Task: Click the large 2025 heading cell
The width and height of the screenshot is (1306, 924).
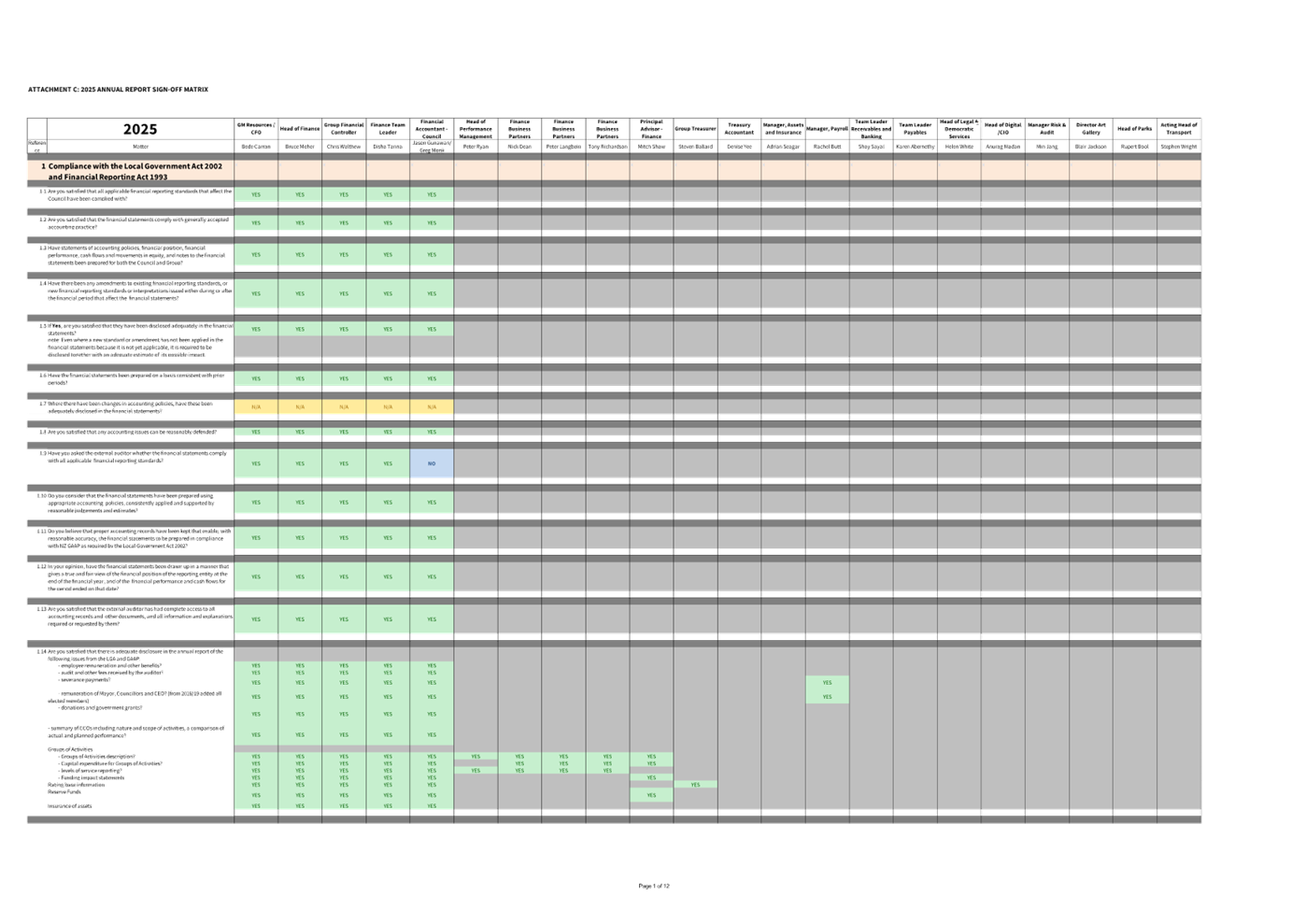Action: (140, 129)
